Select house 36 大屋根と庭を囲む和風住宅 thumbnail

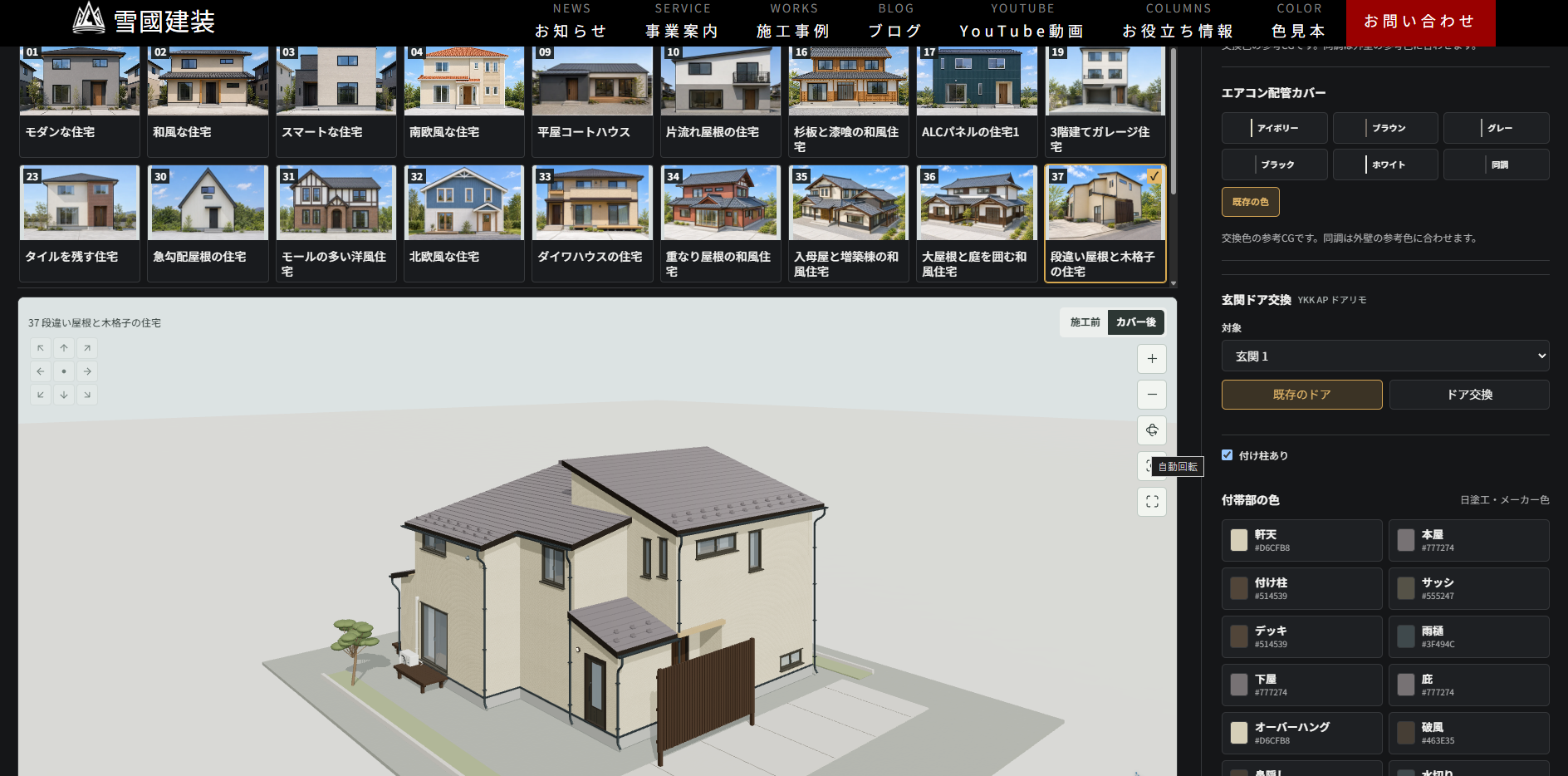point(977,223)
